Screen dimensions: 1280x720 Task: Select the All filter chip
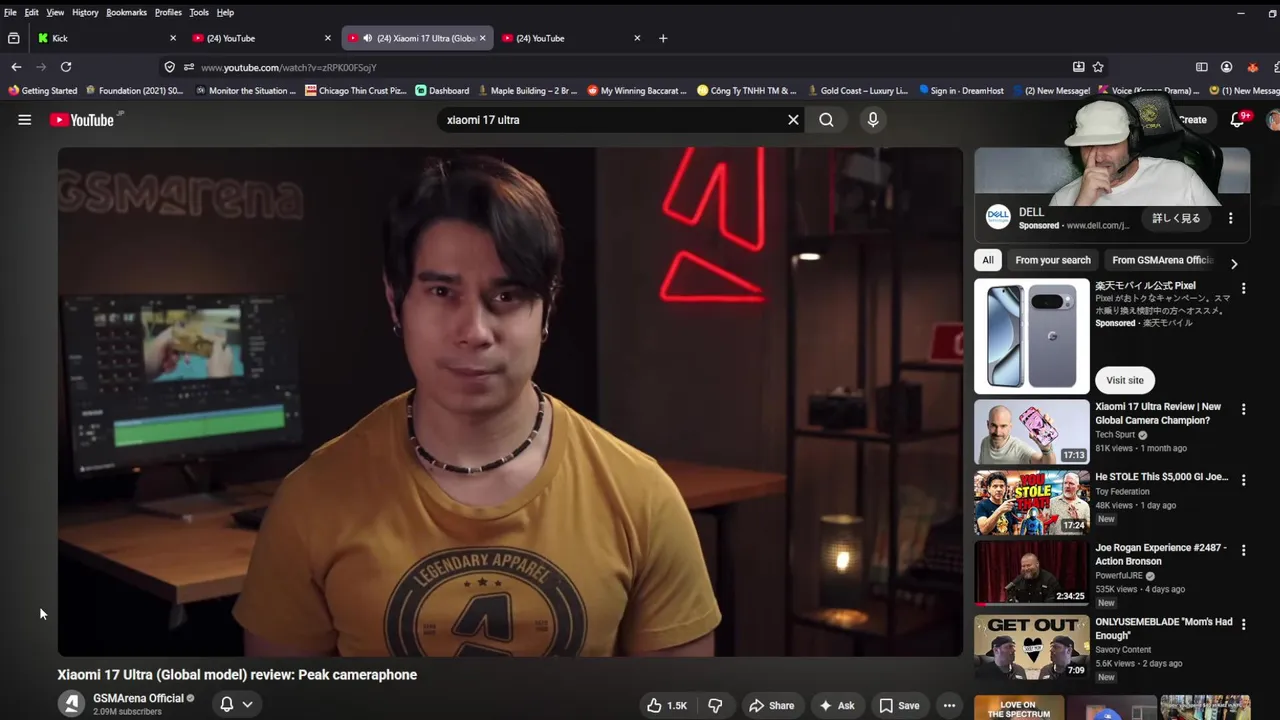[987, 260]
